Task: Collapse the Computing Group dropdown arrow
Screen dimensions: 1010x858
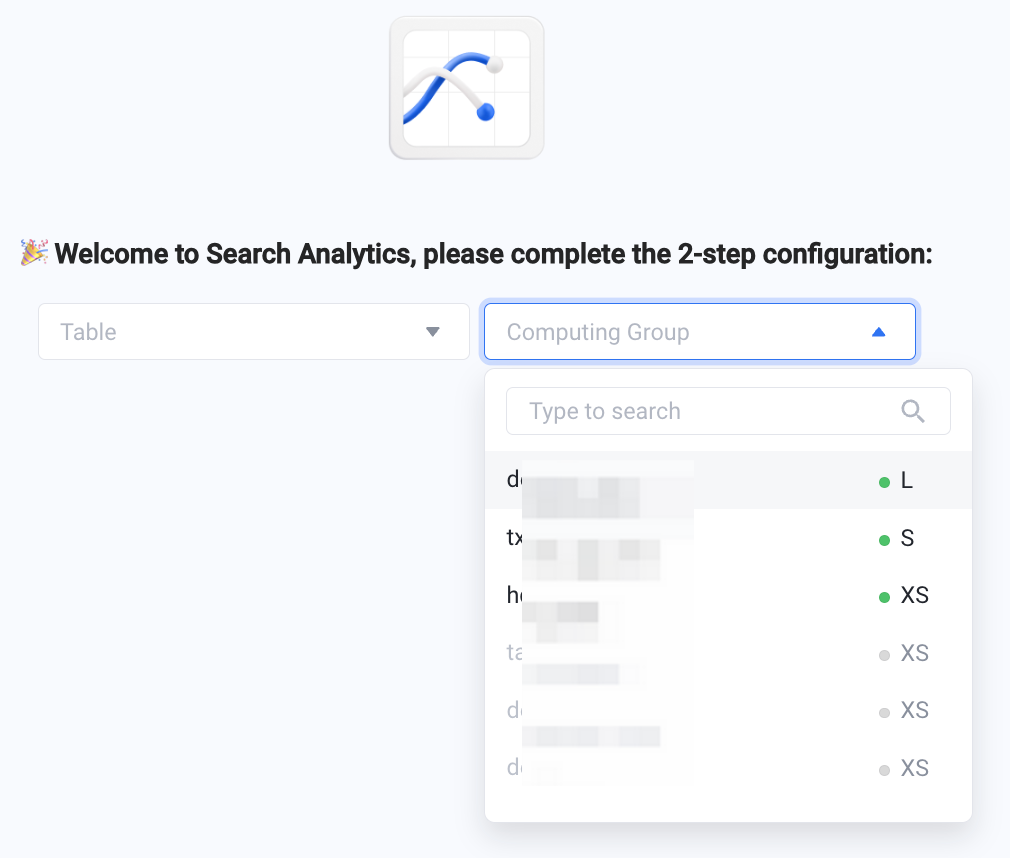Action: click(879, 332)
